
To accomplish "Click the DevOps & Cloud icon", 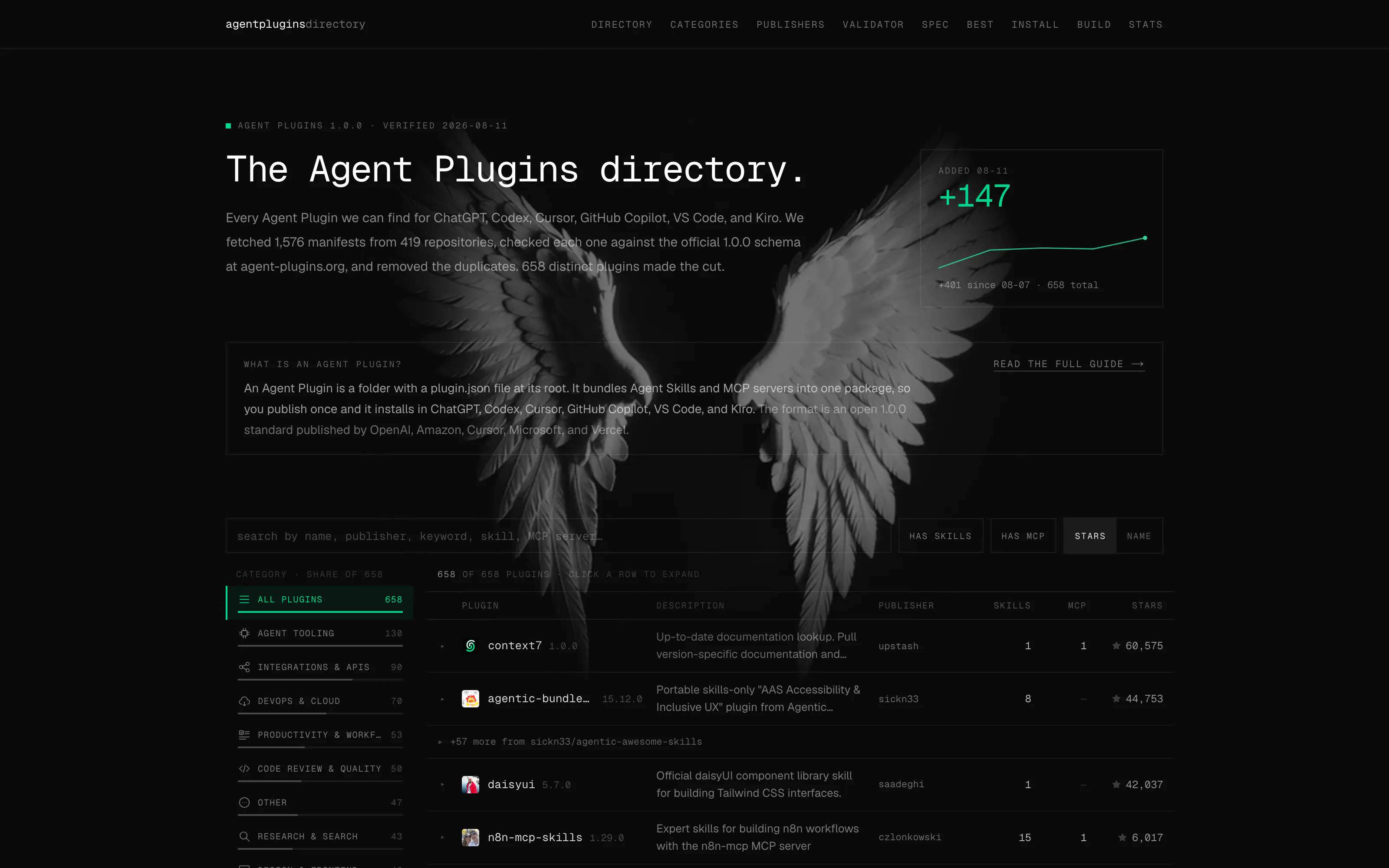I will [x=244, y=701].
